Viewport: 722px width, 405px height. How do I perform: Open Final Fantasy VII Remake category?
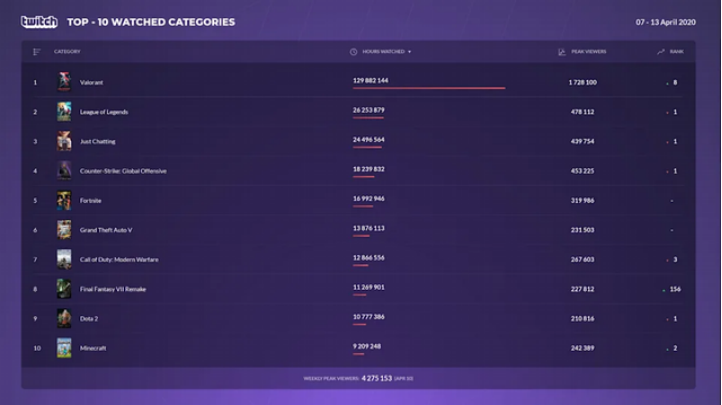point(113,289)
